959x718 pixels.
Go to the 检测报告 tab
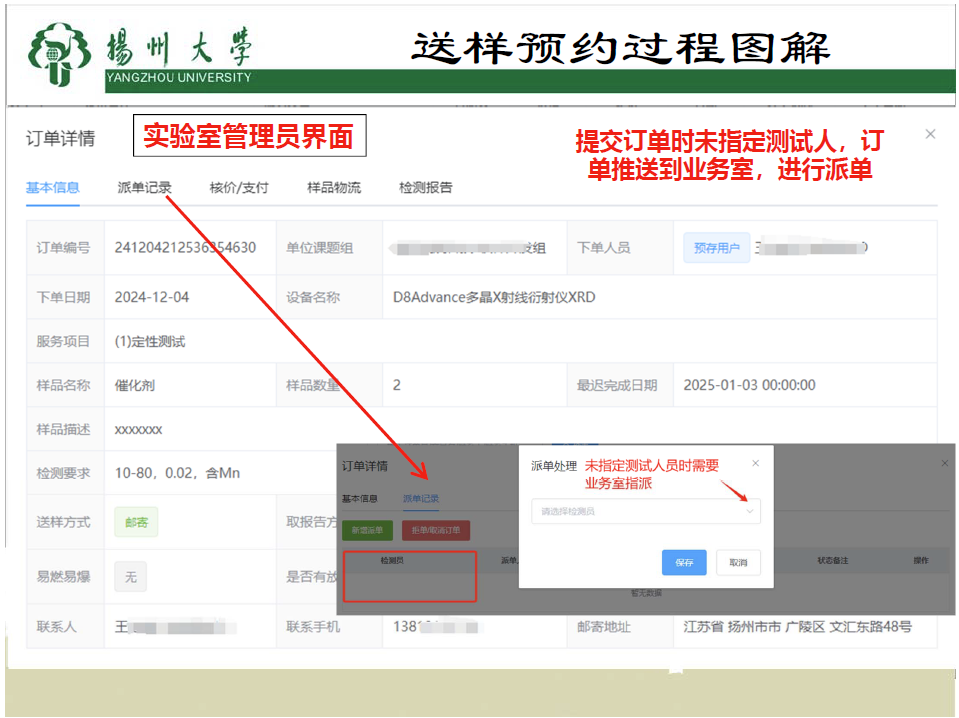pyautogui.click(x=425, y=187)
